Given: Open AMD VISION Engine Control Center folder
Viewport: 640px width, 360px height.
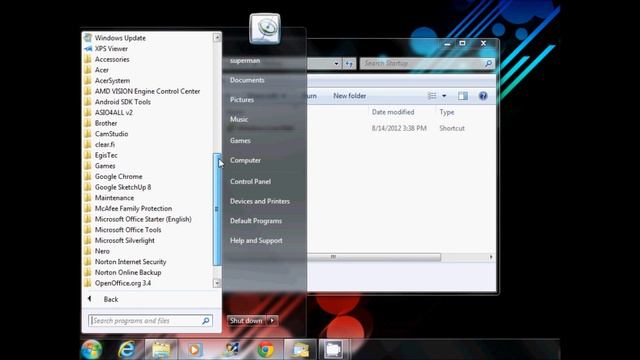Looking at the screenshot, I should (148, 91).
